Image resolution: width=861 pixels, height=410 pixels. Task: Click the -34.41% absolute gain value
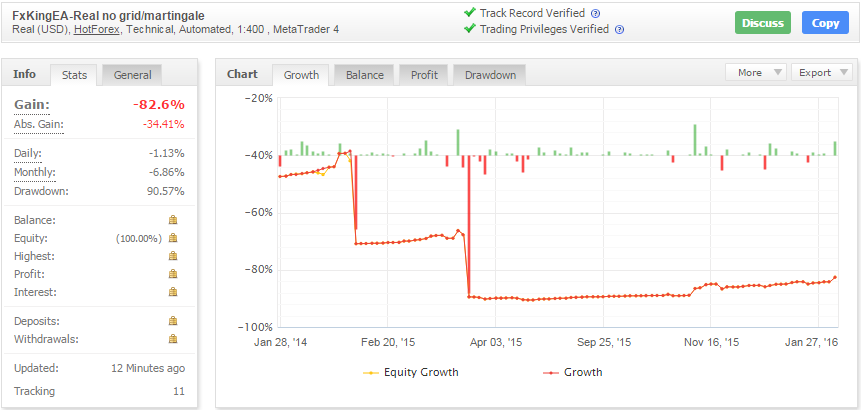pos(163,124)
